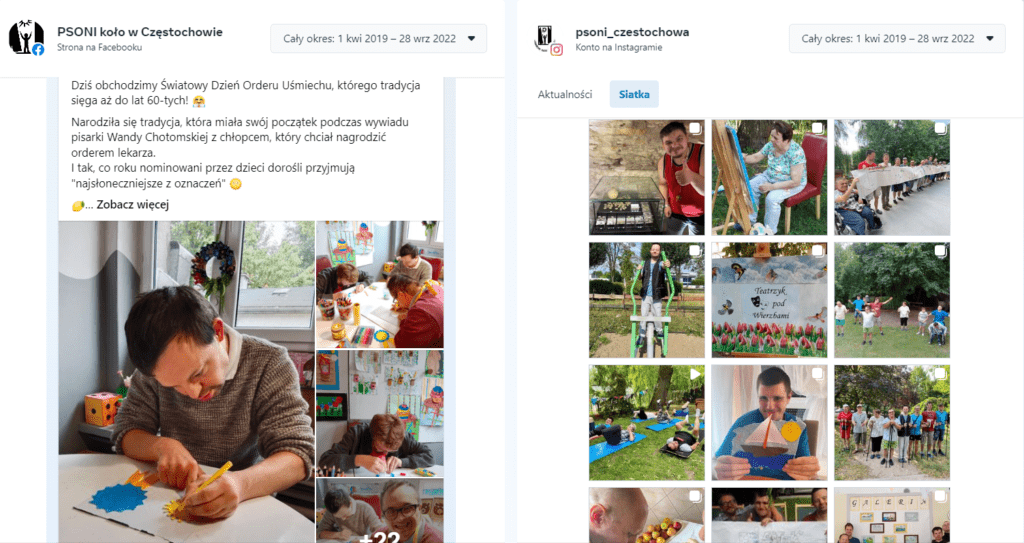The height and width of the screenshot is (543, 1024).
Task: Click the multi-photo icon on the painting woman post
Action: click(x=818, y=129)
